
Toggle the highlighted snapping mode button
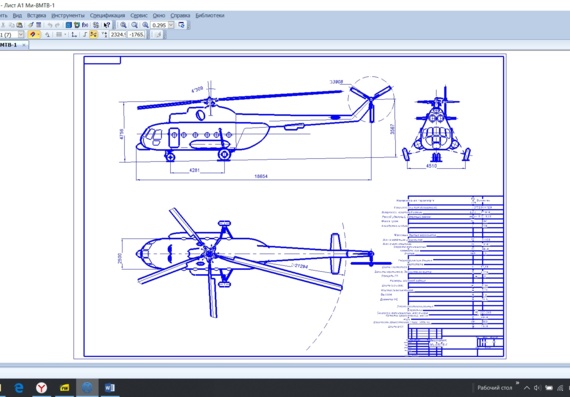tap(32, 35)
